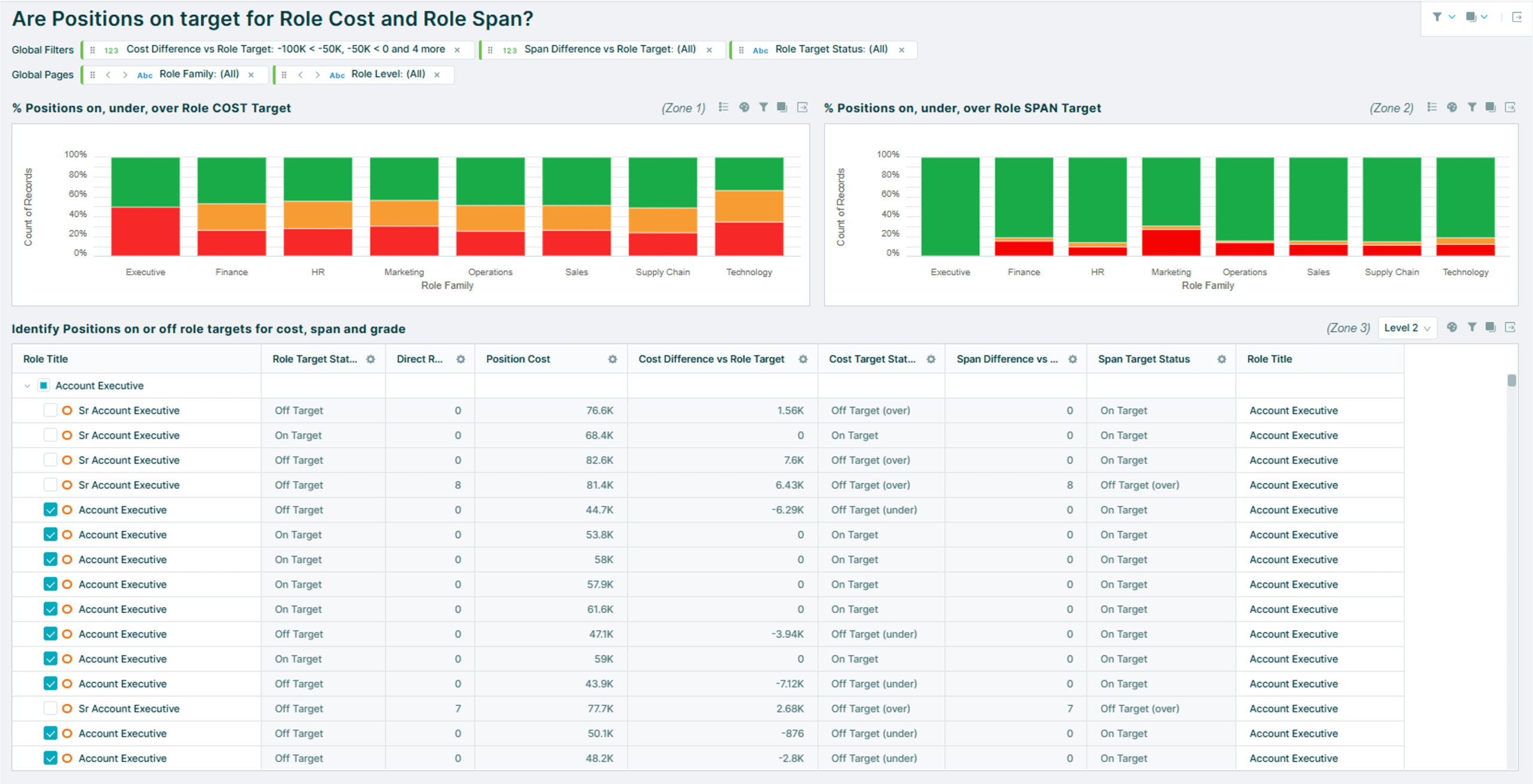Open Zone 3 color palette icon
The image size is (1533, 784).
coord(1452,327)
